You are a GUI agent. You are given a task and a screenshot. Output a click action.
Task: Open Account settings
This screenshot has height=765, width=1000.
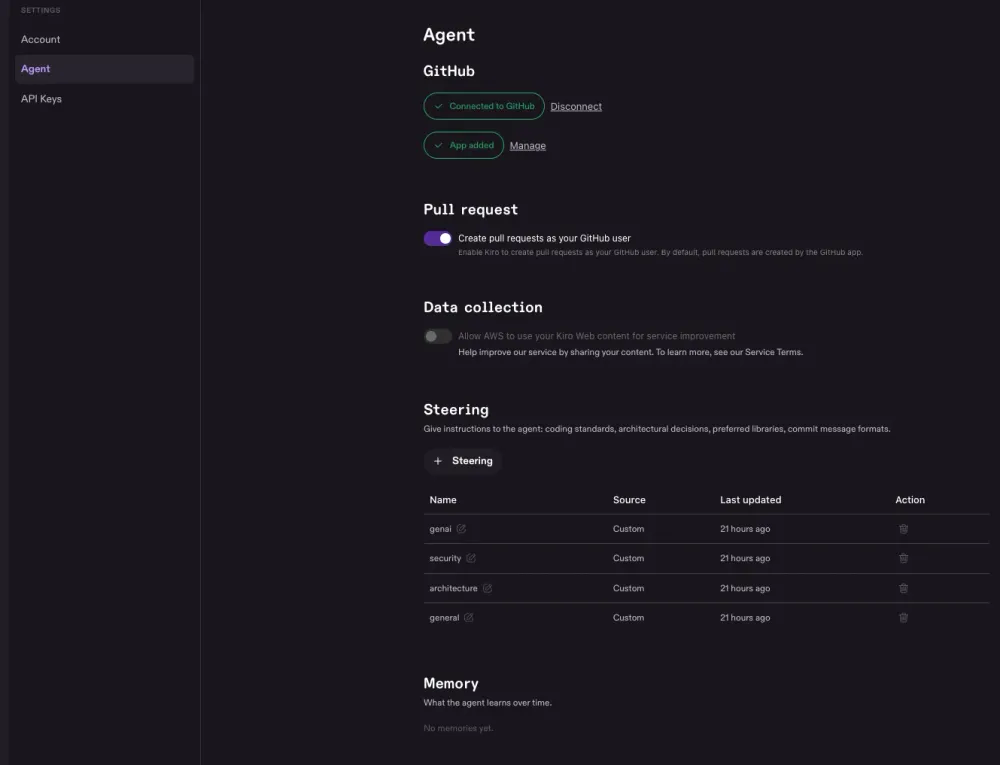[40, 40]
